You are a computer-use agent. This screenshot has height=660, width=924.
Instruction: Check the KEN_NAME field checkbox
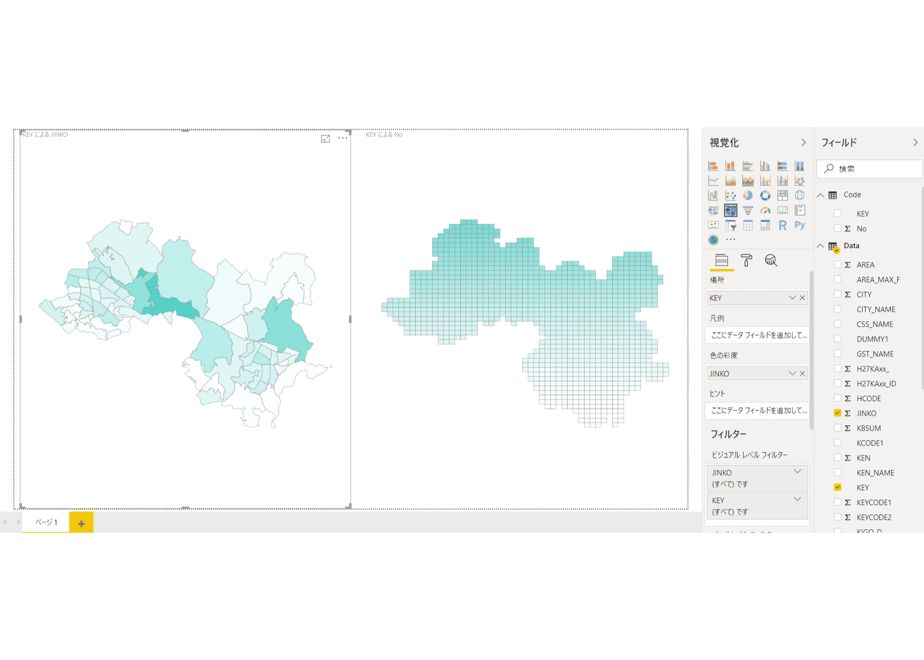[x=837, y=473]
